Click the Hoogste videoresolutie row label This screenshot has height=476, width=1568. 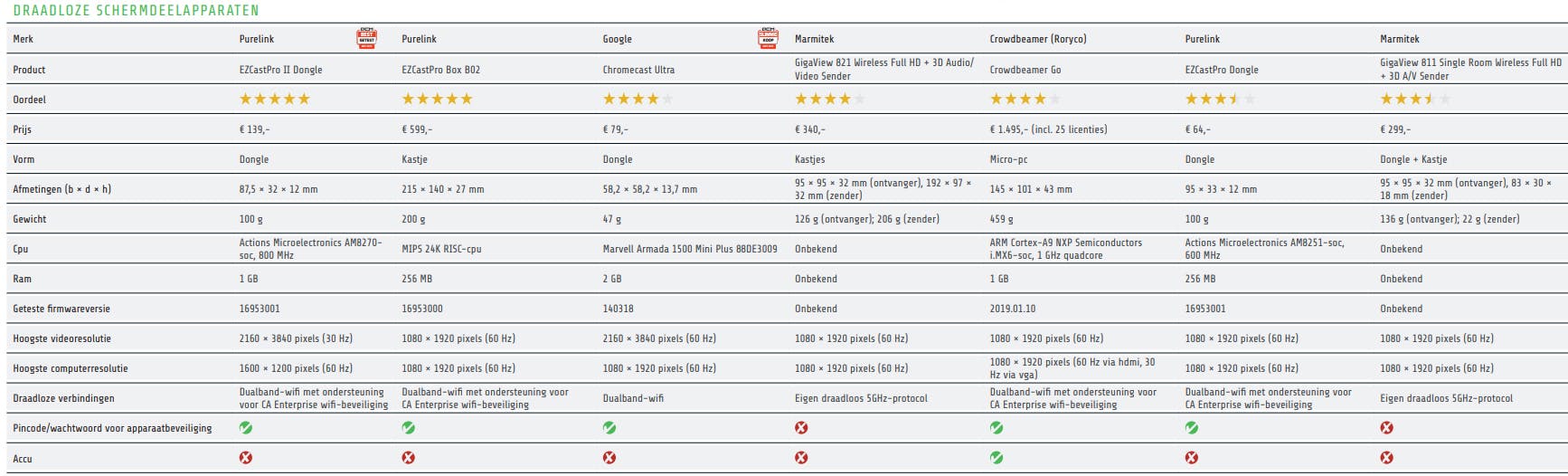click(x=61, y=338)
